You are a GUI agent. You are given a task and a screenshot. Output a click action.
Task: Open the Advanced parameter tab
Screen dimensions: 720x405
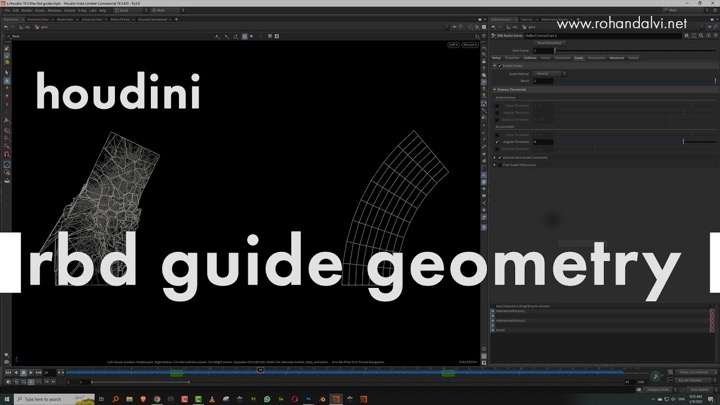tap(616, 58)
